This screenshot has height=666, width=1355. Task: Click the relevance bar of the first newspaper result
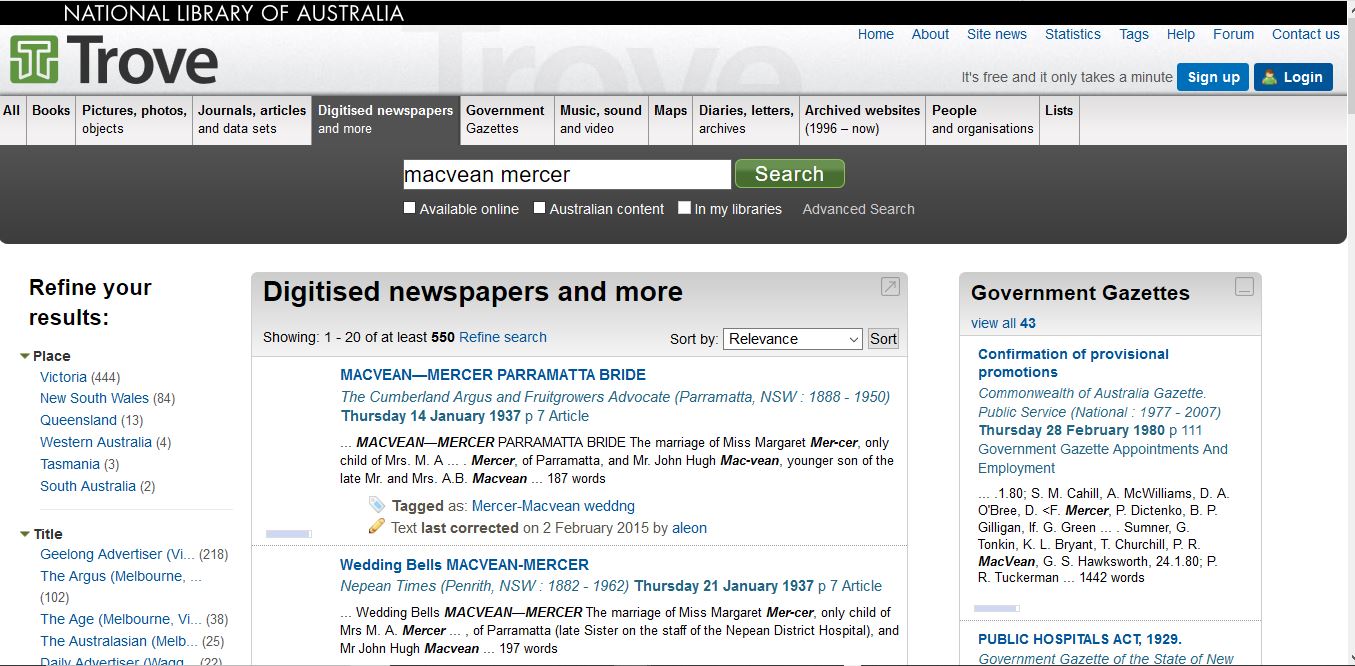click(x=288, y=534)
